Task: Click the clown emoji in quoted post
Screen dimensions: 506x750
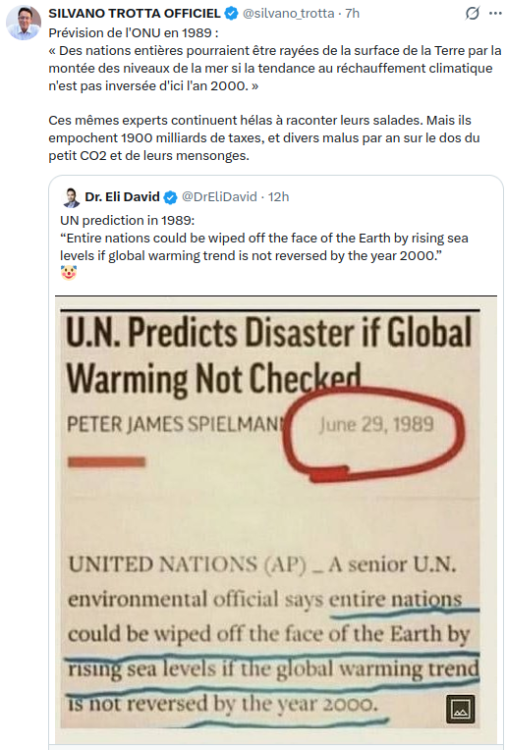Action: click(x=69, y=273)
